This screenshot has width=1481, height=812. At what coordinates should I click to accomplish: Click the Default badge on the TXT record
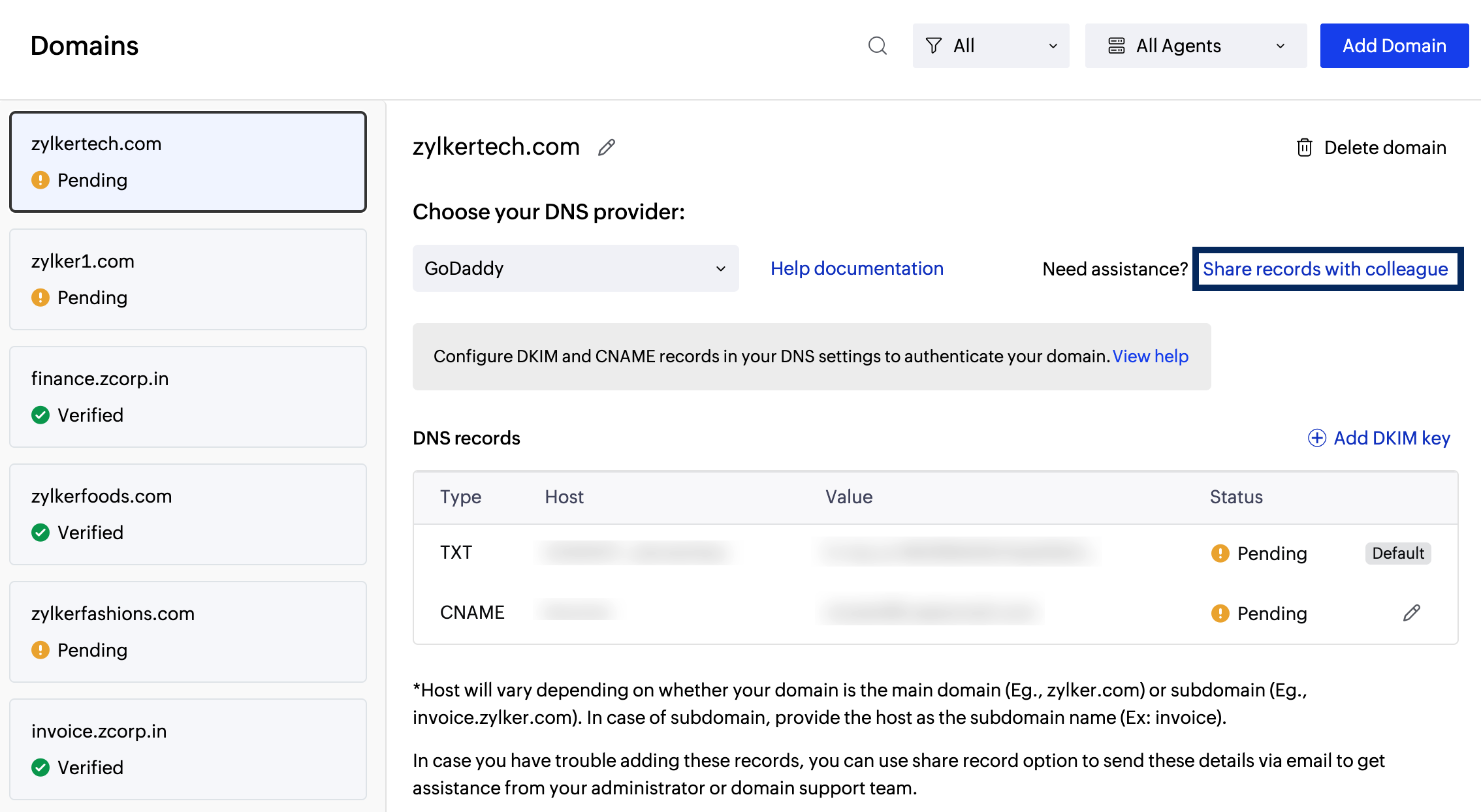(1398, 553)
